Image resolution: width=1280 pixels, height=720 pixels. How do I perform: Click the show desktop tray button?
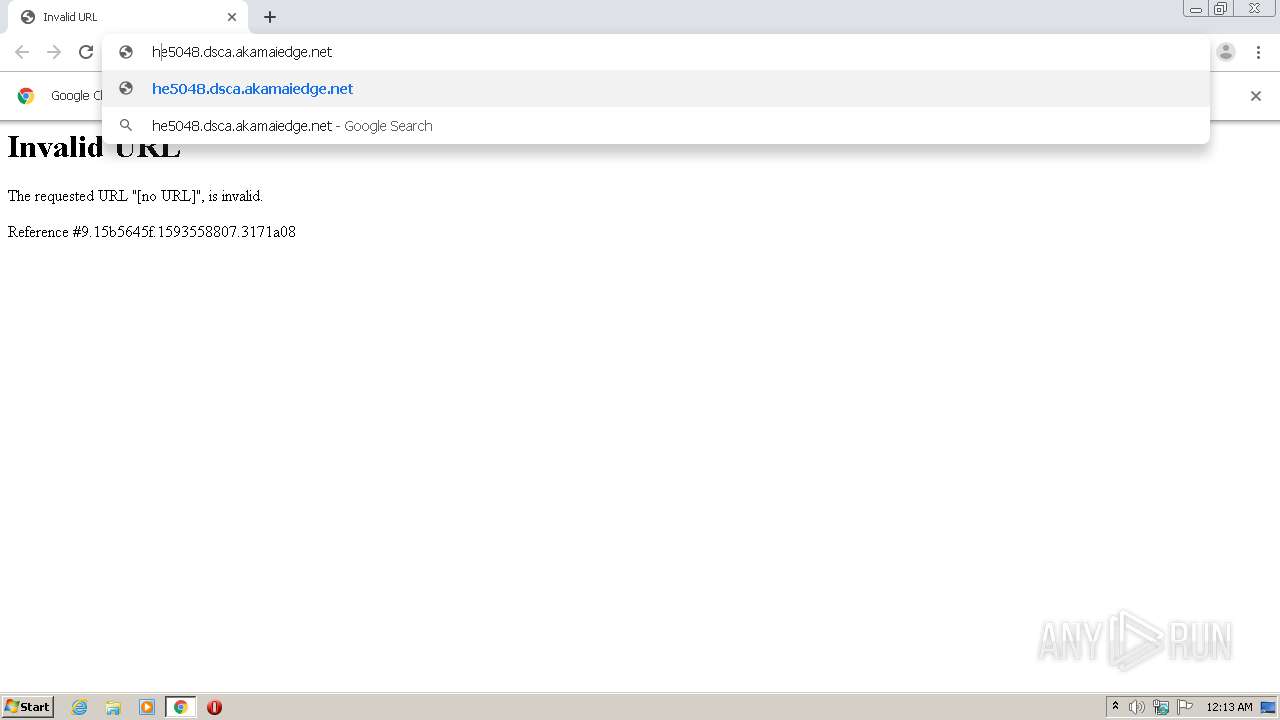click(1268, 707)
